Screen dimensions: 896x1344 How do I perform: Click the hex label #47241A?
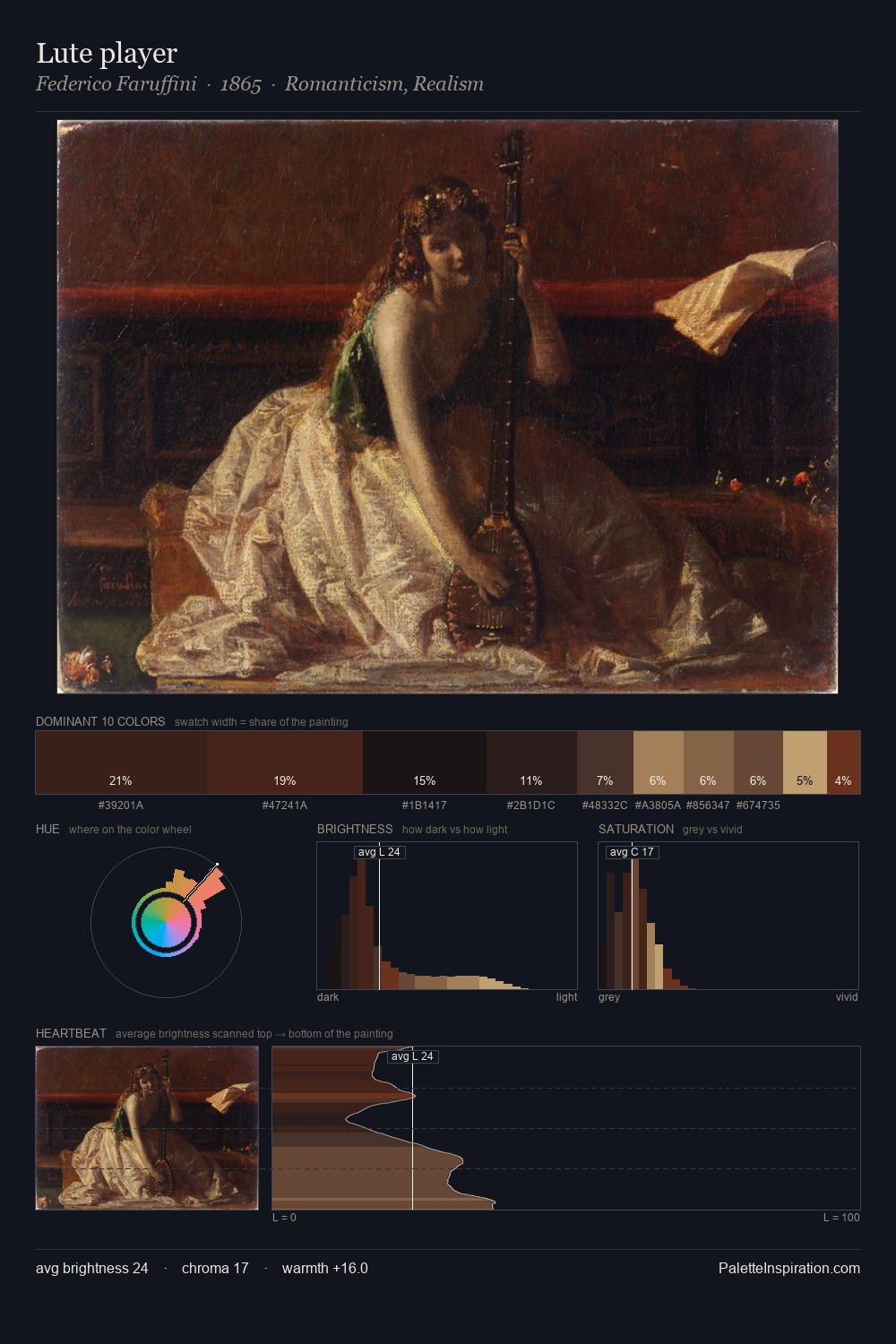click(x=285, y=806)
